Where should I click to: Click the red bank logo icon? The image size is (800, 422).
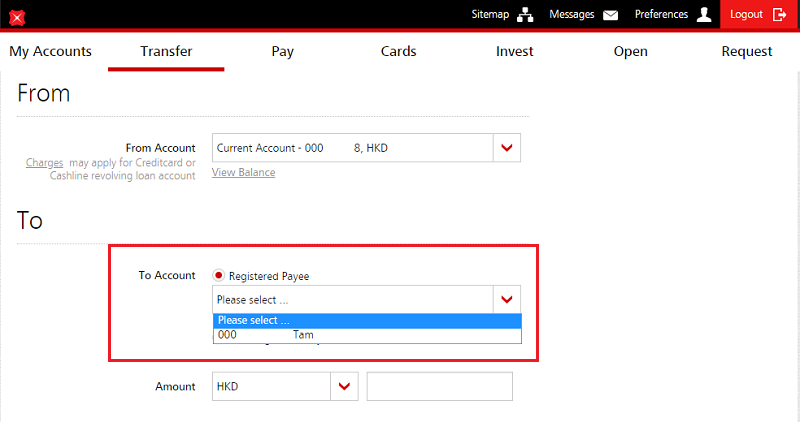(16, 17)
